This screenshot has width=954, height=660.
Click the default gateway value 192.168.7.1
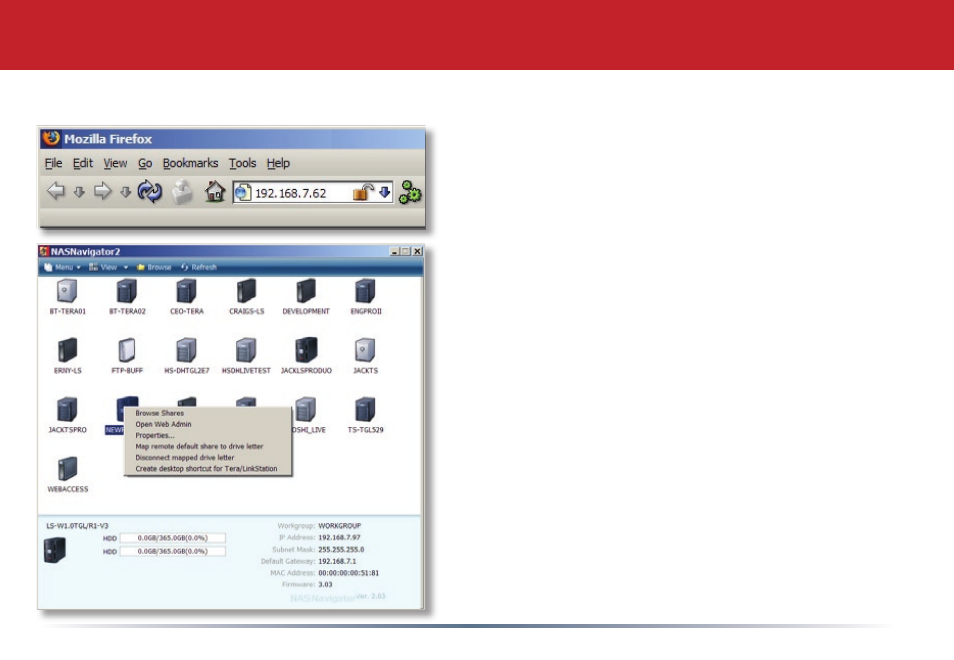coord(337,561)
